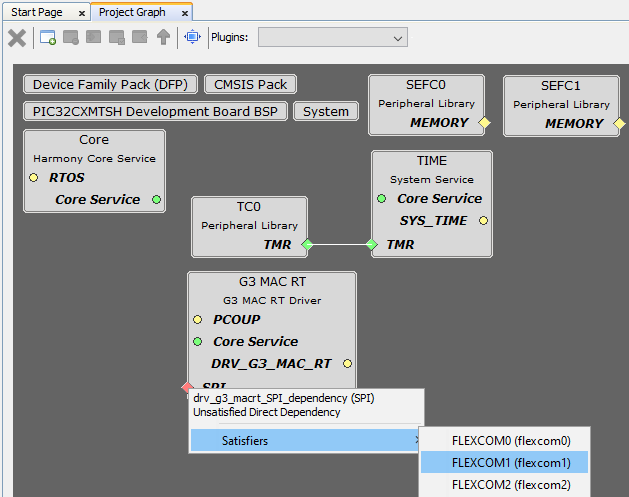Click TIME block's Core Service green circle
This screenshot has height=497, width=629.
pos(381,199)
